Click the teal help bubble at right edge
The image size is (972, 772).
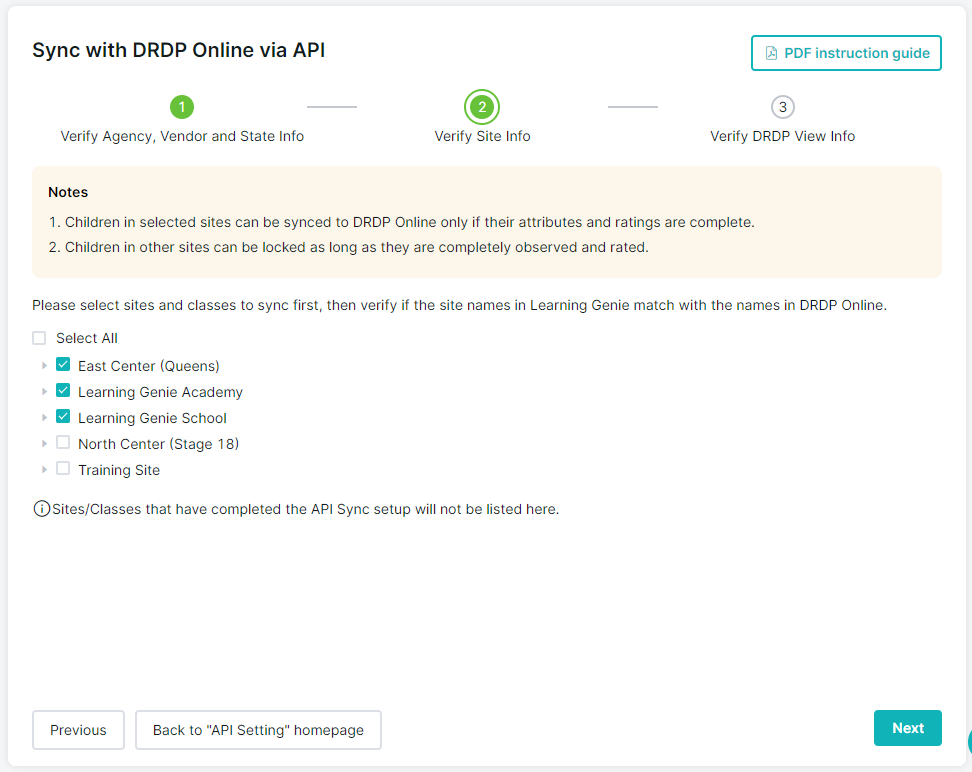(x=966, y=741)
